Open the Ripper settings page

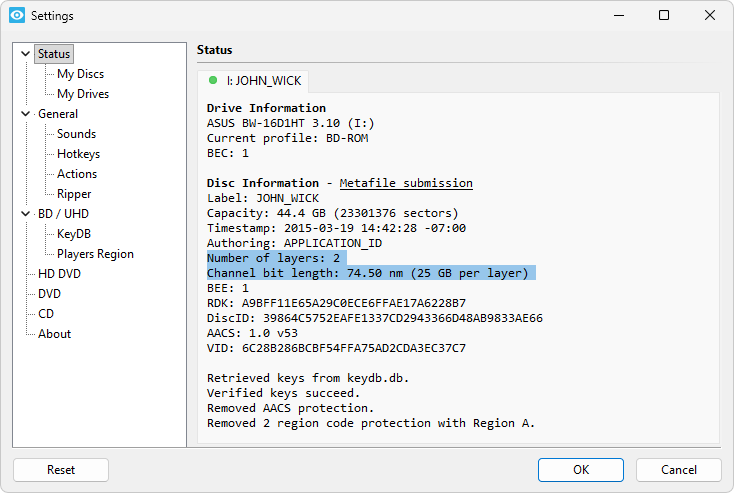(74, 194)
